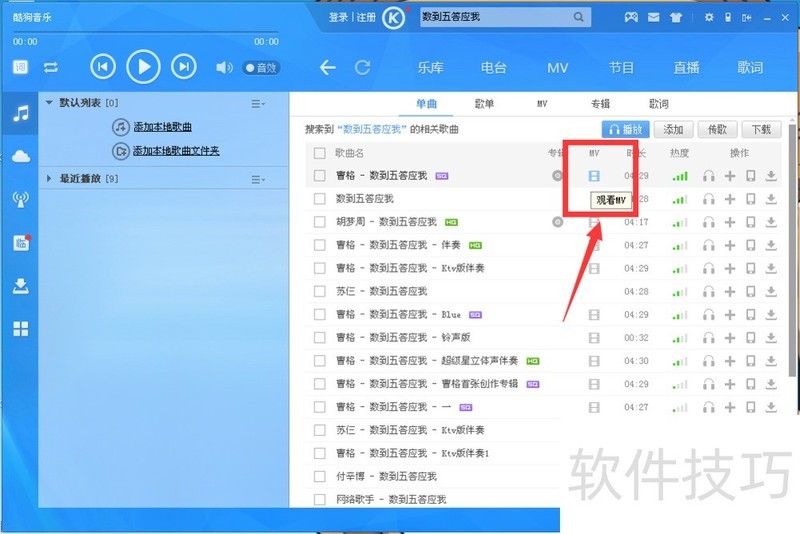
Task: Check the box for 苏仨 - 数到五答应我
Action: tap(319, 291)
